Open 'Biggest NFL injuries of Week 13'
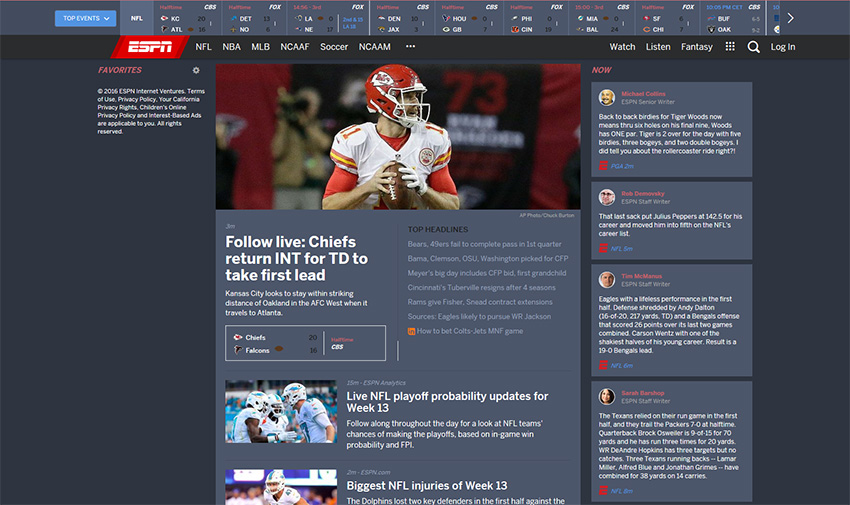This screenshot has width=850, height=505. point(427,485)
